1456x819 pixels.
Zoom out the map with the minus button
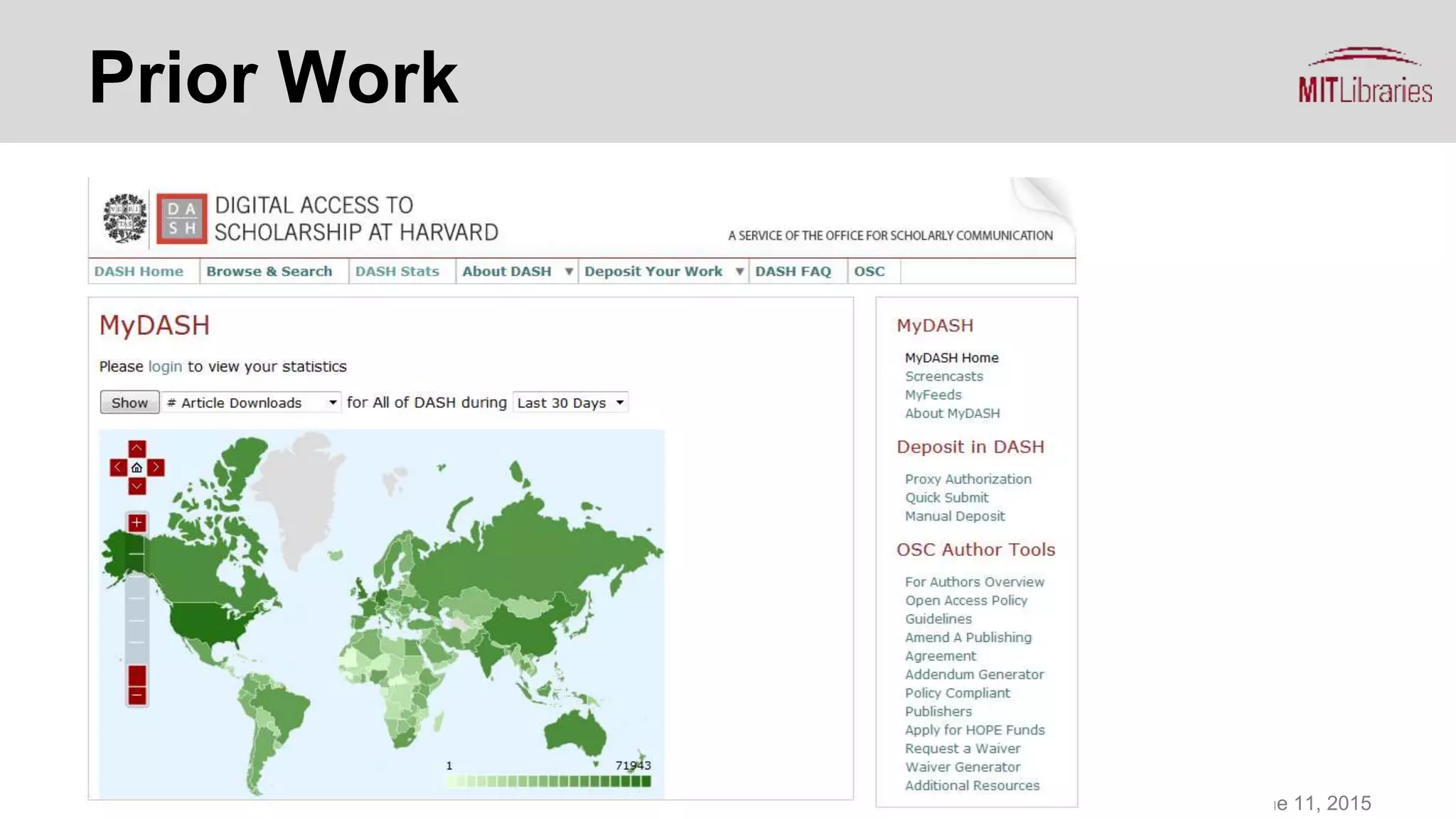point(136,695)
